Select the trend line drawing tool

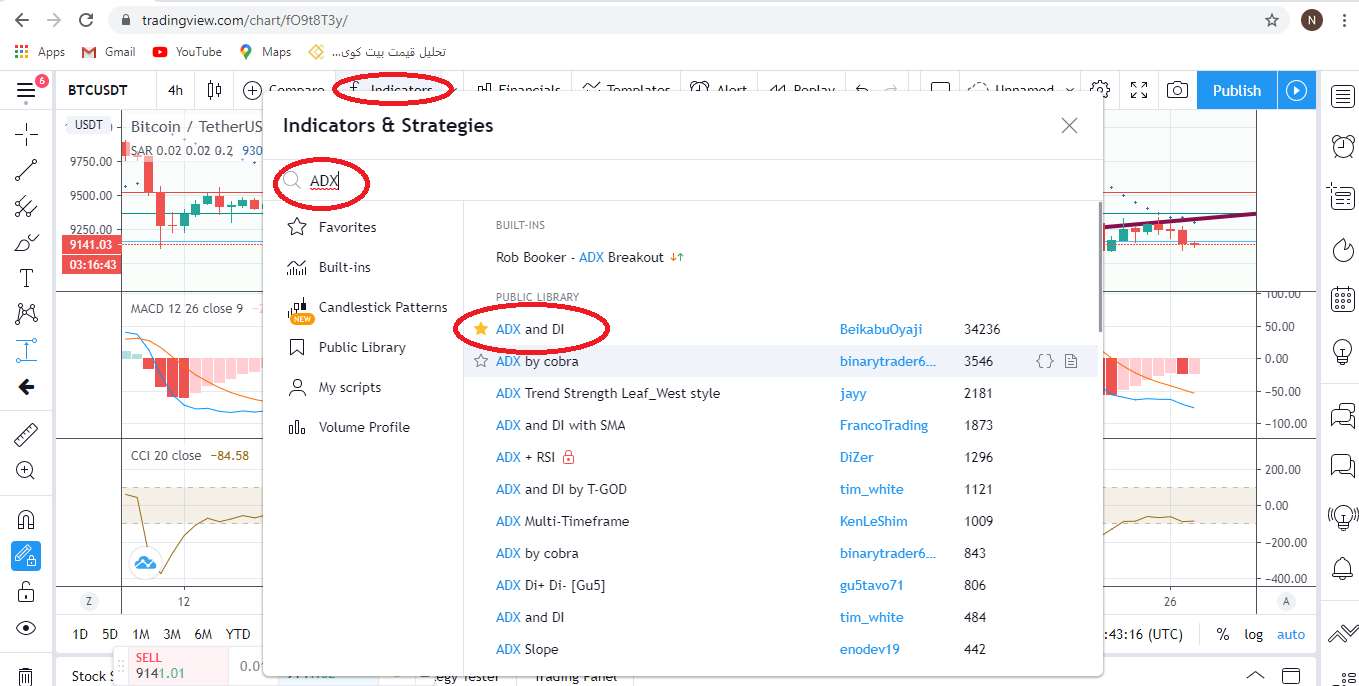pyautogui.click(x=26, y=170)
